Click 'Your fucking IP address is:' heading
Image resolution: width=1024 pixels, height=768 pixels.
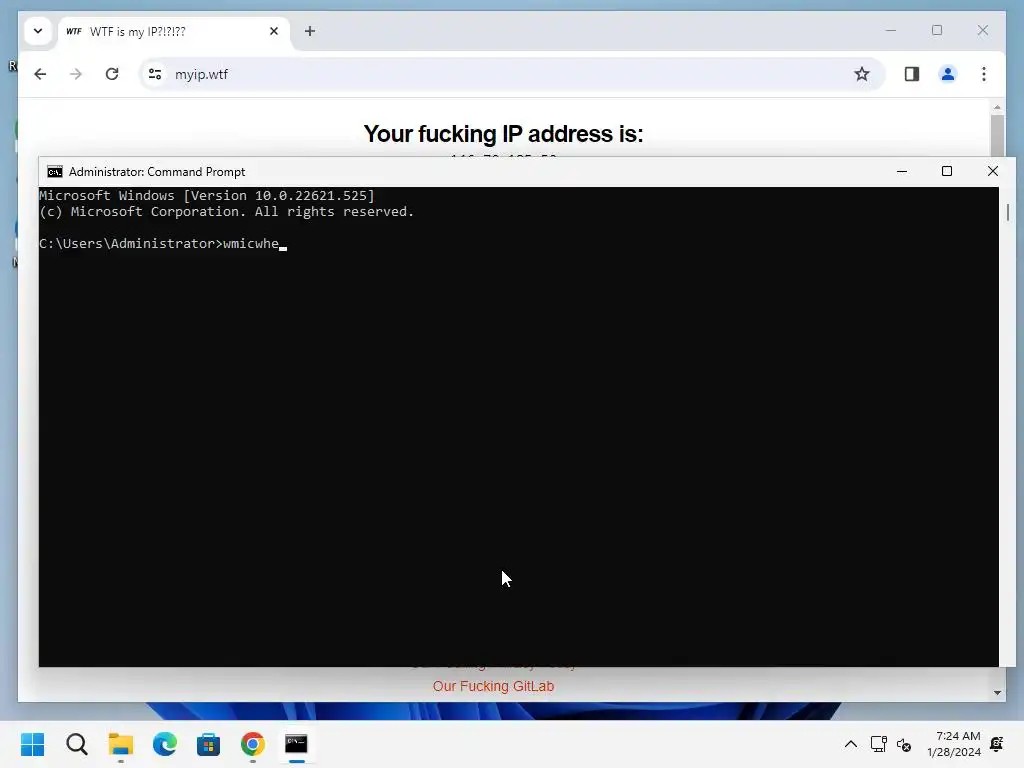(504, 134)
